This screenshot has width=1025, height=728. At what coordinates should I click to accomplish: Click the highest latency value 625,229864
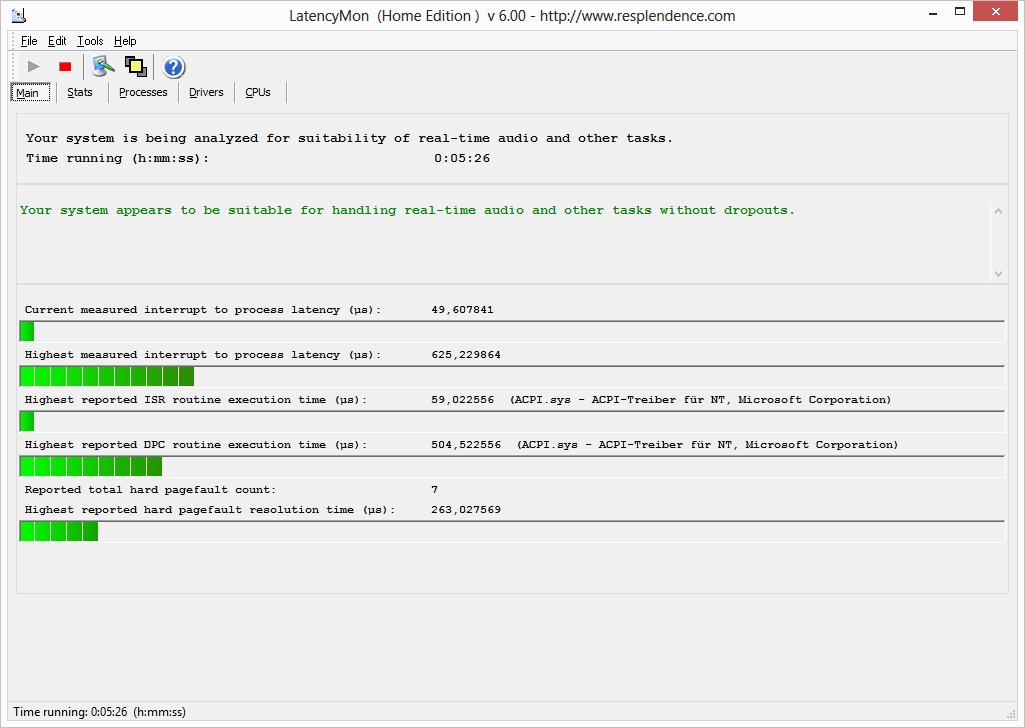click(465, 355)
